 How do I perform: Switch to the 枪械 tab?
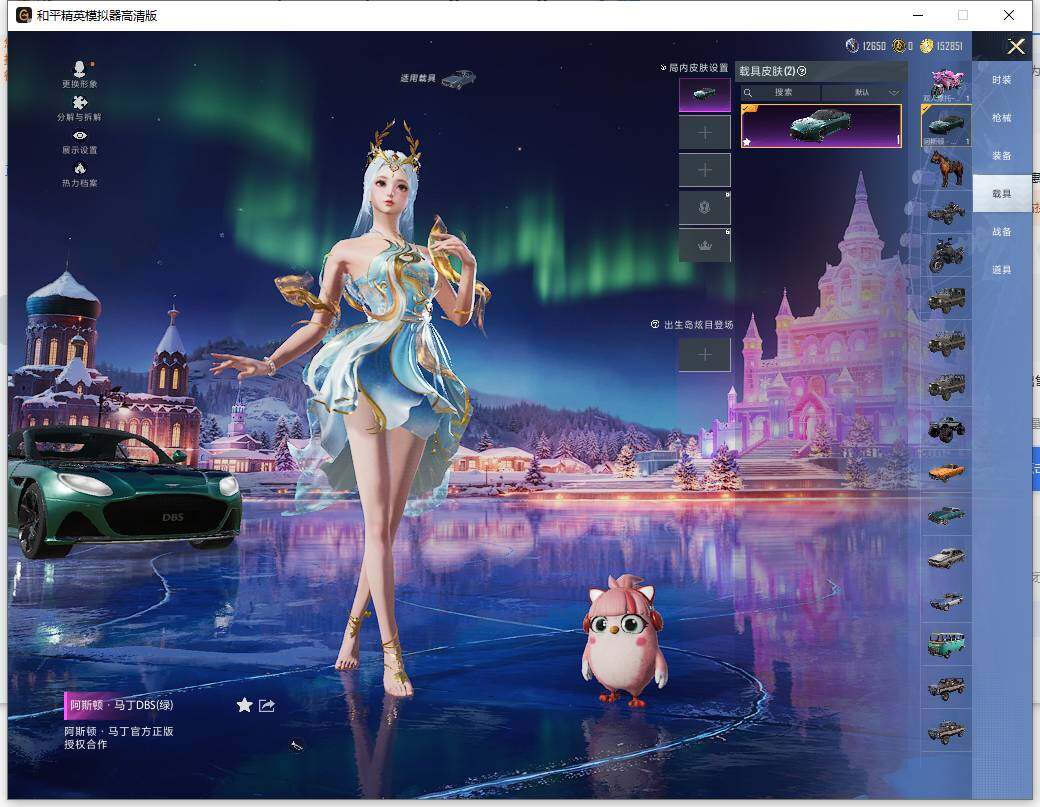point(1001,117)
